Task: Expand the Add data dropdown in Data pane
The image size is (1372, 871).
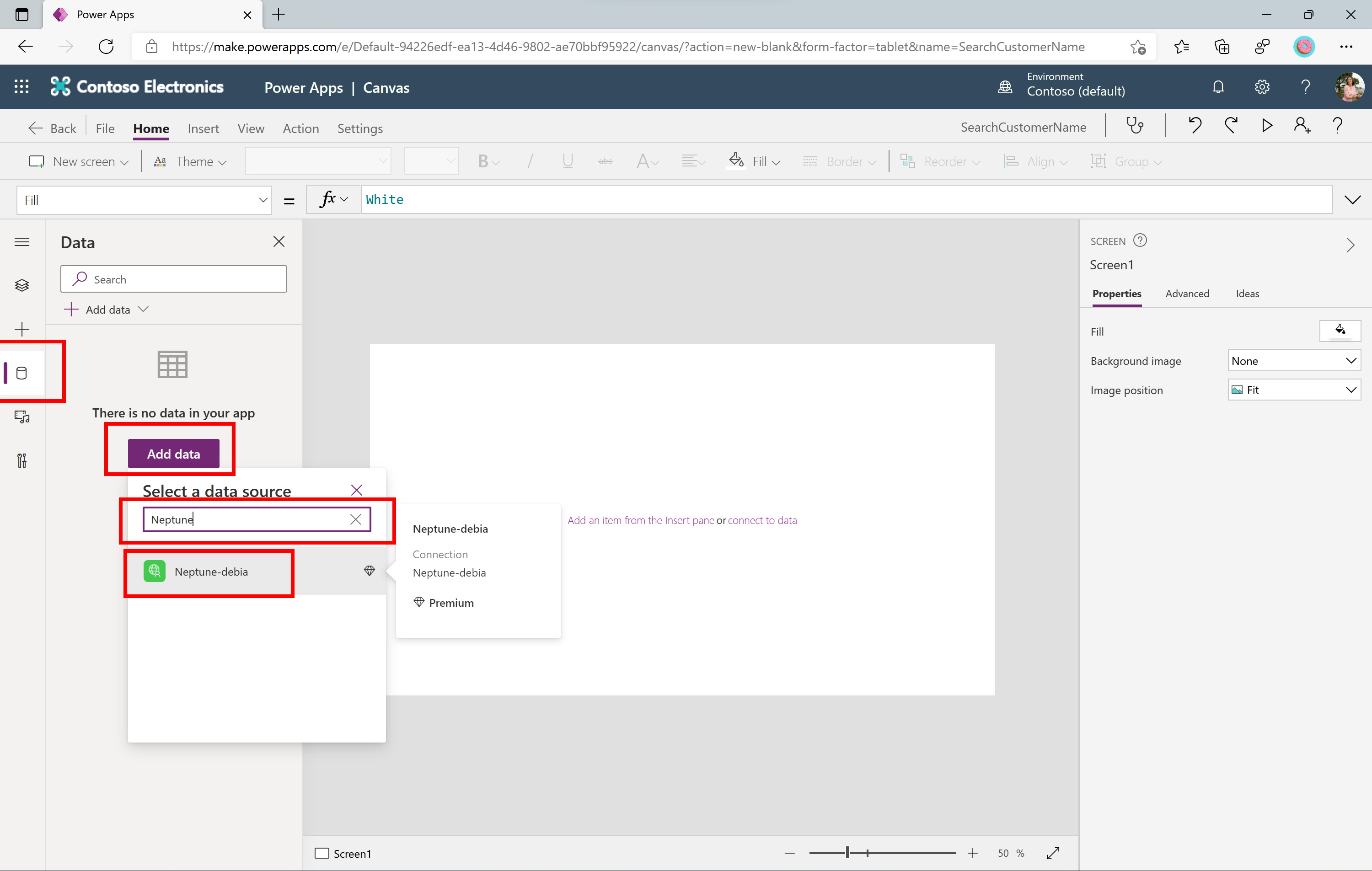Action: point(107,310)
